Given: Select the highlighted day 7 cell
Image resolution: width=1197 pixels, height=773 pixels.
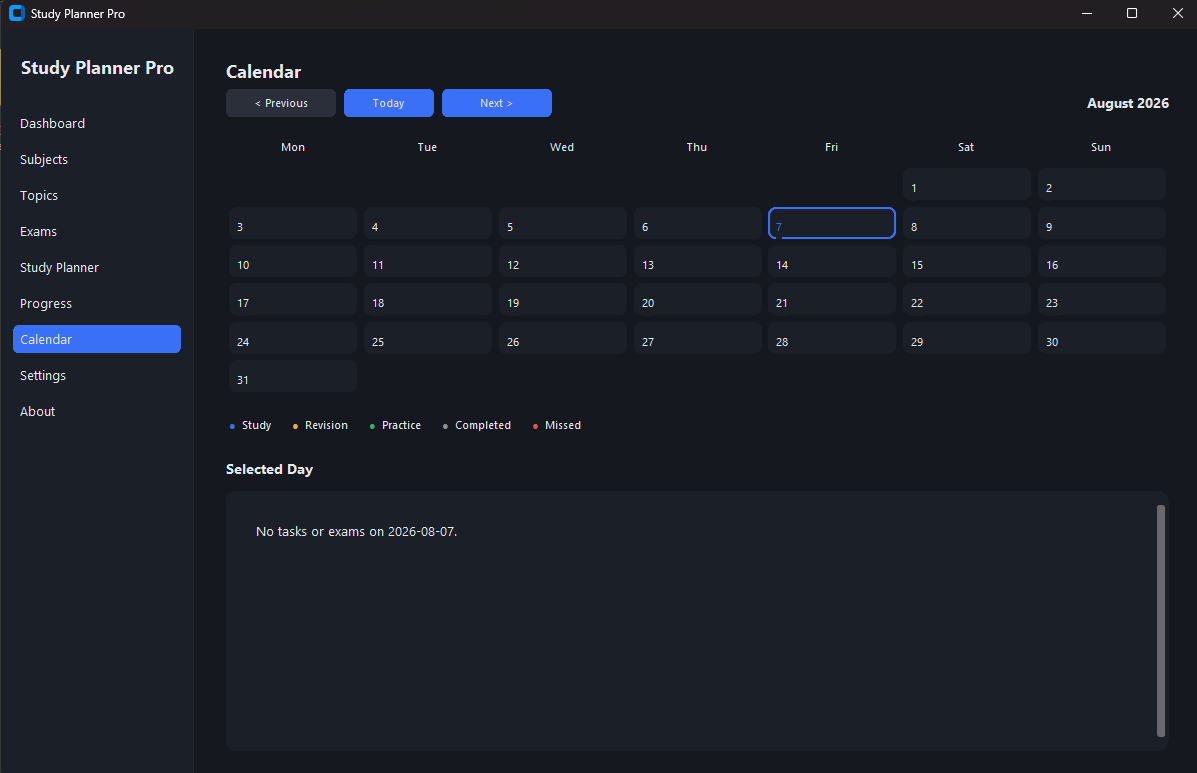Looking at the screenshot, I should (x=832, y=224).
